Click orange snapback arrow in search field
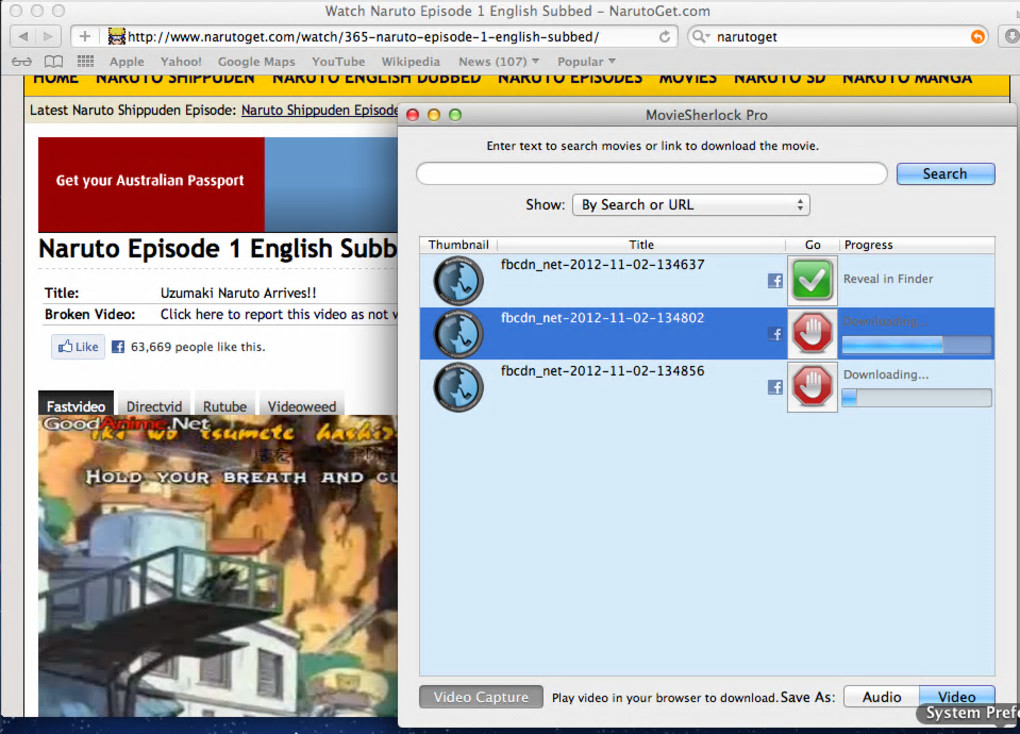This screenshot has width=1020, height=734. [977, 36]
